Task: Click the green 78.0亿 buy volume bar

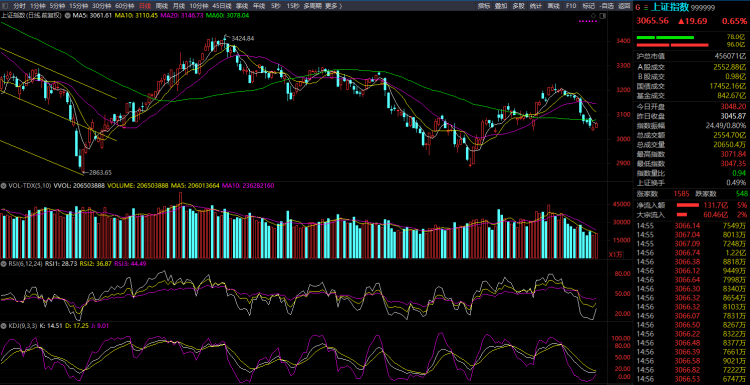Action: tap(665, 37)
